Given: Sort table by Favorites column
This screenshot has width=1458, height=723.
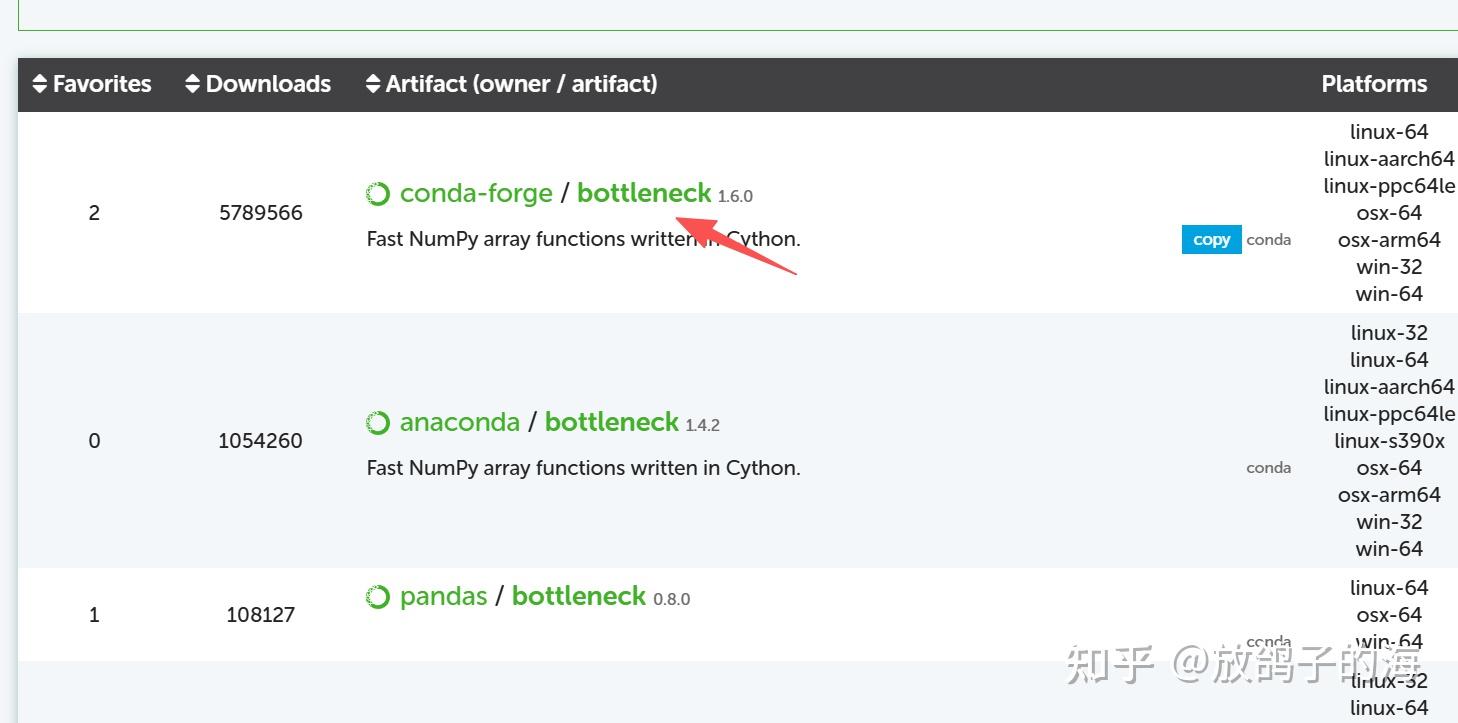Looking at the screenshot, I should click(x=92, y=84).
